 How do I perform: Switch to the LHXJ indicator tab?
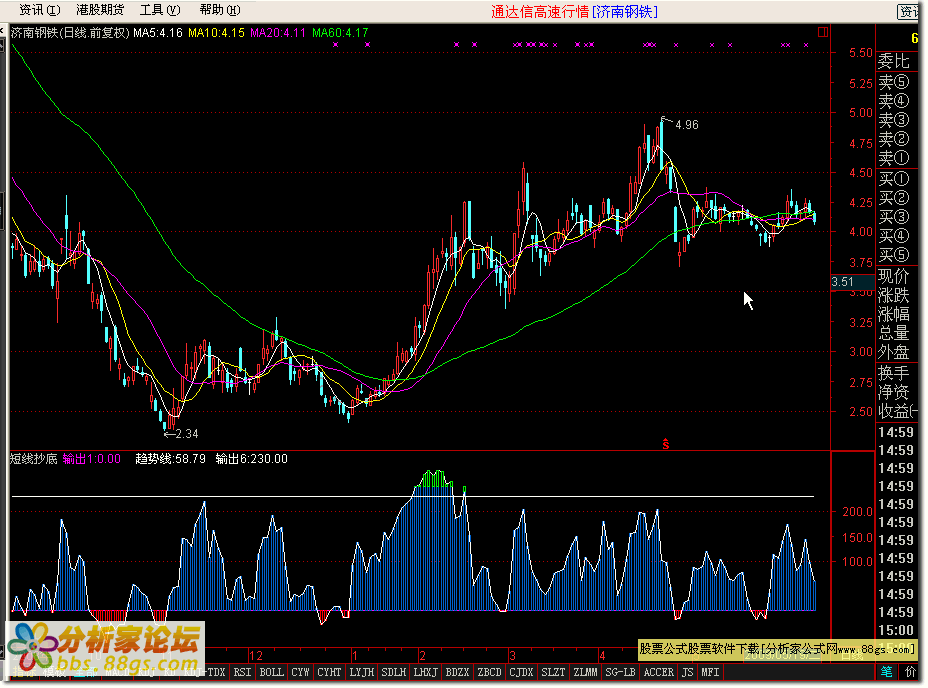coord(426,672)
